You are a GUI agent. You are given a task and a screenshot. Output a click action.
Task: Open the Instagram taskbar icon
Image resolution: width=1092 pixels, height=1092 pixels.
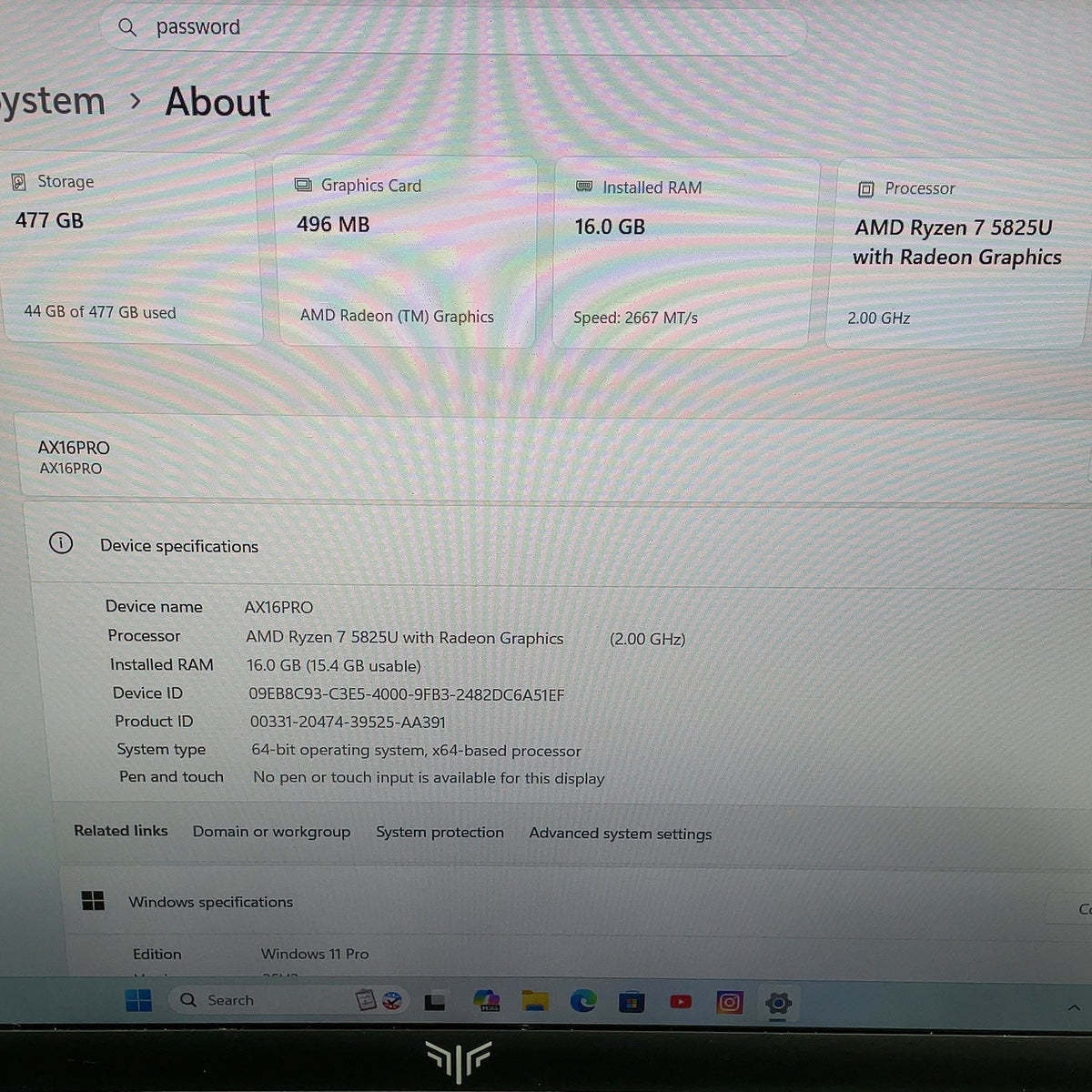click(729, 1003)
